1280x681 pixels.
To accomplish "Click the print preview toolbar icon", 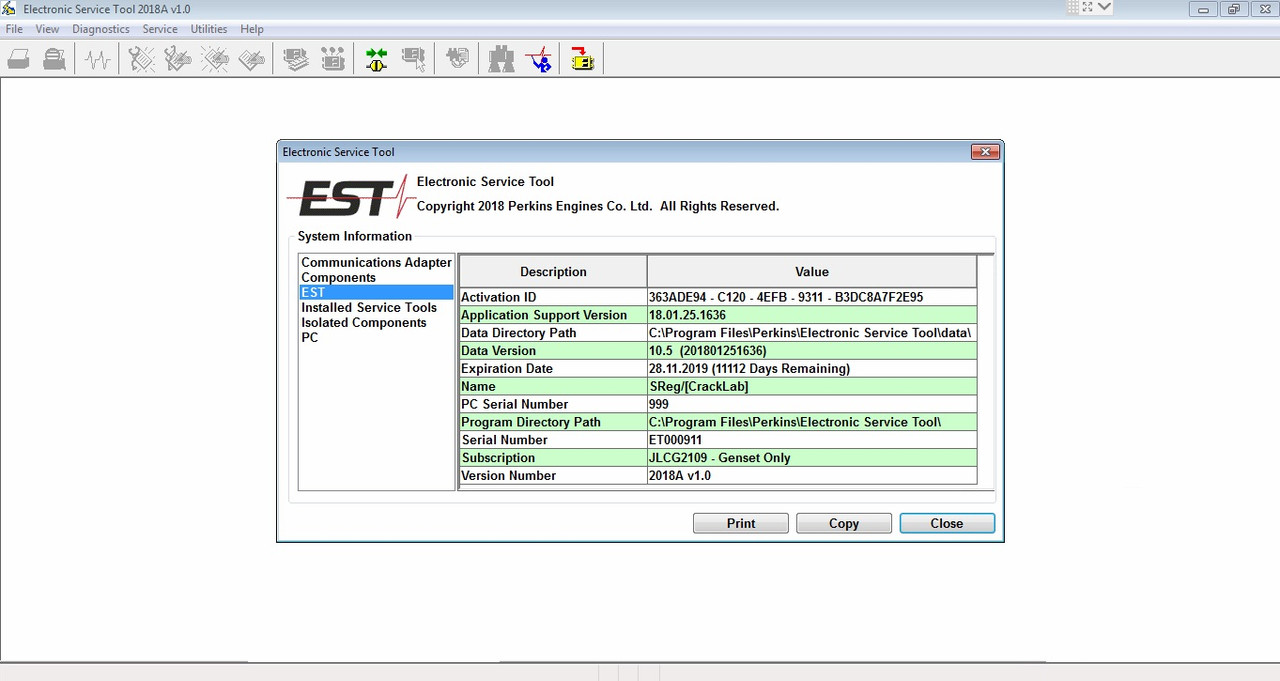I will [55, 60].
